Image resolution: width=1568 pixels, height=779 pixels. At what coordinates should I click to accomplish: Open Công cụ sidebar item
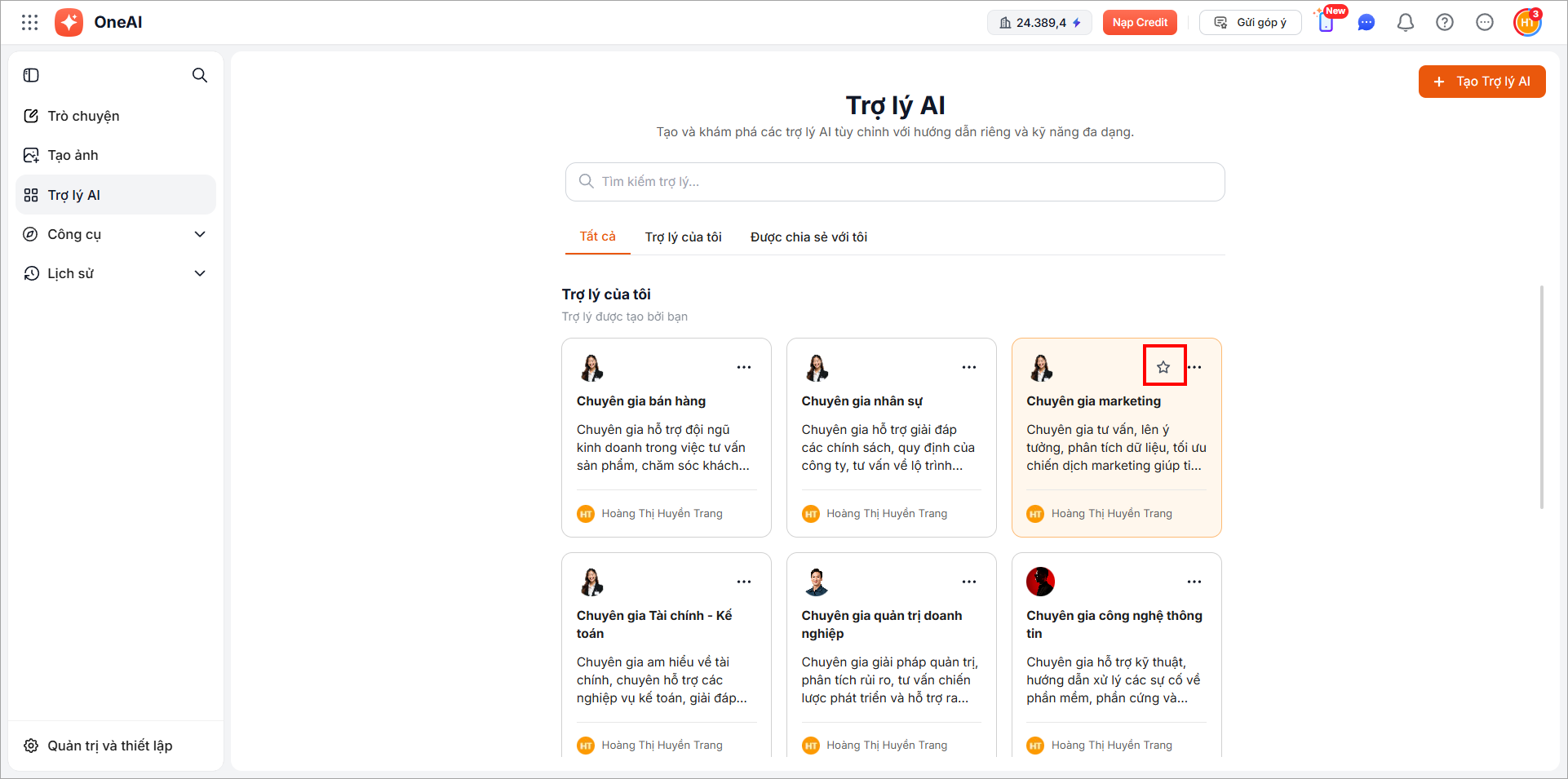[116, 234]
